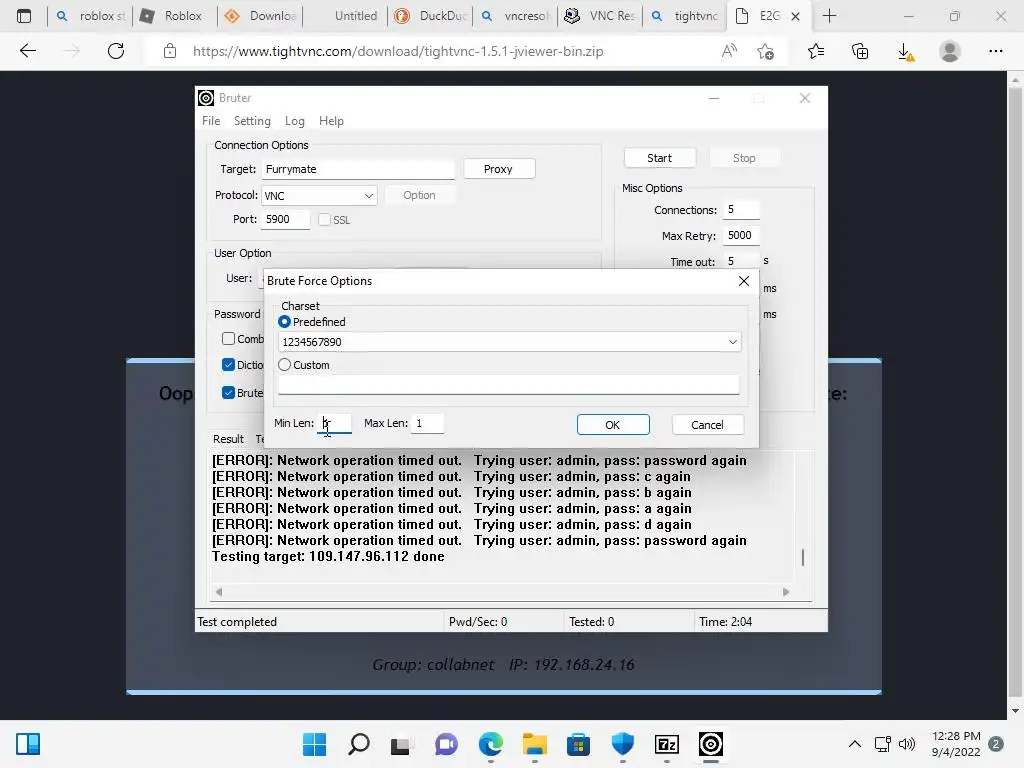Open 7-Zip from the taskbar
The width and height of the screenshot is (1024, 768).
click(x=667, y=744)
